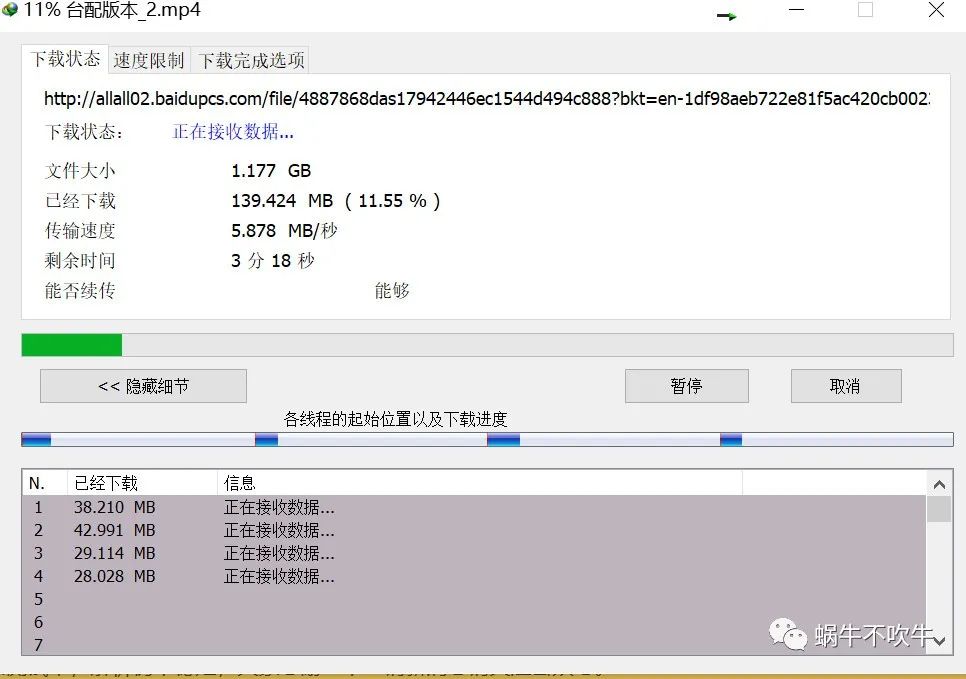Click the IDM application icon in title bar

pyautogui.click(x=10, y=10)
